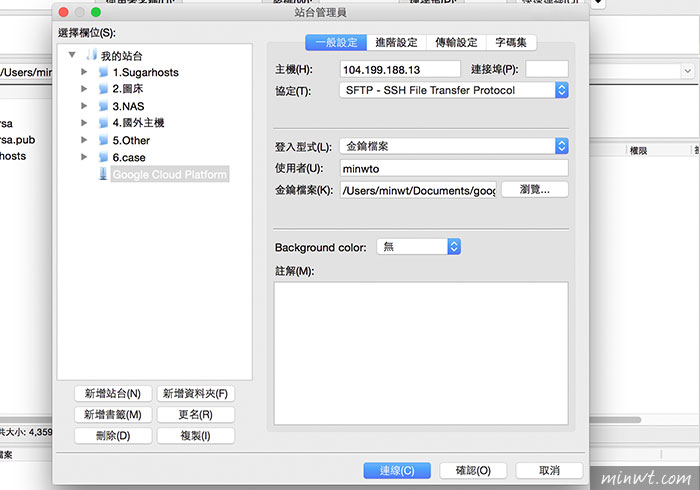
Task: Click the 金鑰檔案 key file path field
Action: [418, 190]
